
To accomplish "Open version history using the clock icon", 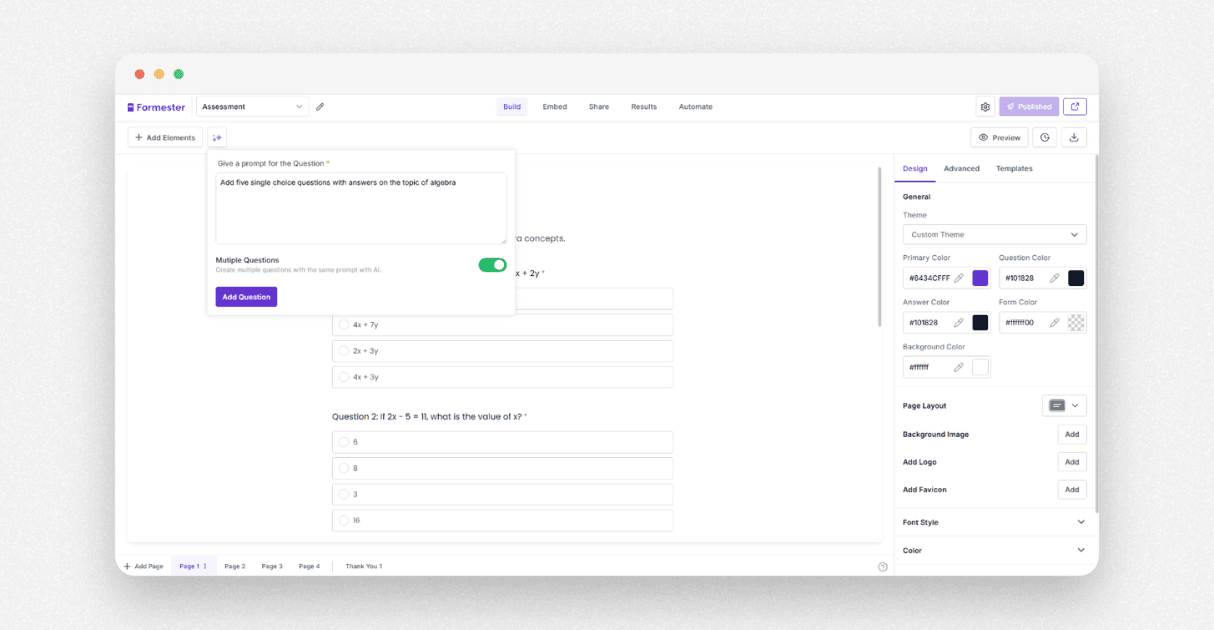I will (x=1044, y=137).
